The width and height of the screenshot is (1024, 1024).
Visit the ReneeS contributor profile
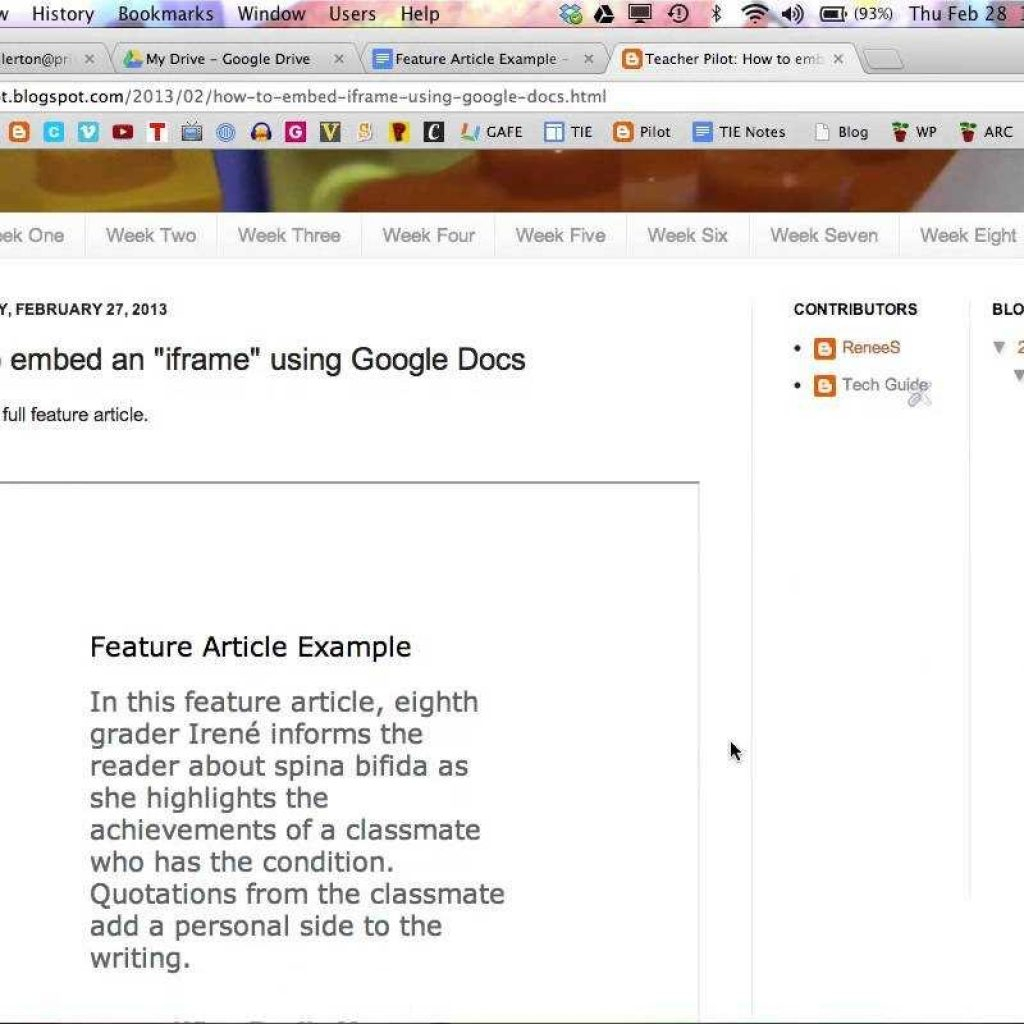point(870,347)
